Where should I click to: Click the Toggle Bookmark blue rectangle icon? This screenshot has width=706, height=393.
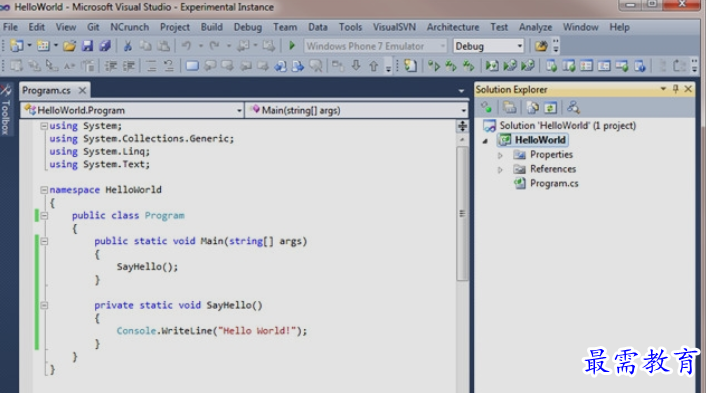point(192,66)
